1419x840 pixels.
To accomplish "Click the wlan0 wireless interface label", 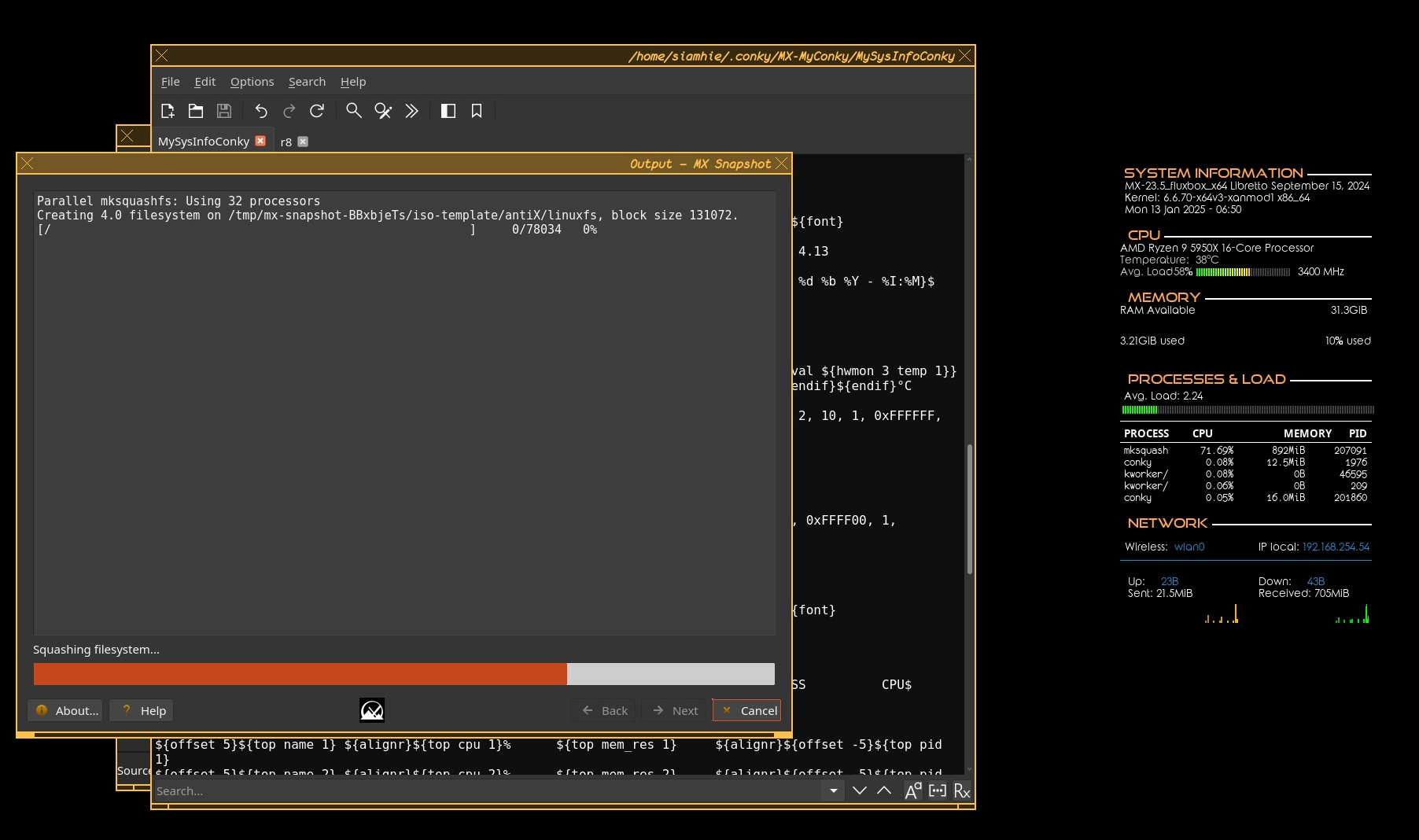I will pyautogui.click(x=1189, y=547).
